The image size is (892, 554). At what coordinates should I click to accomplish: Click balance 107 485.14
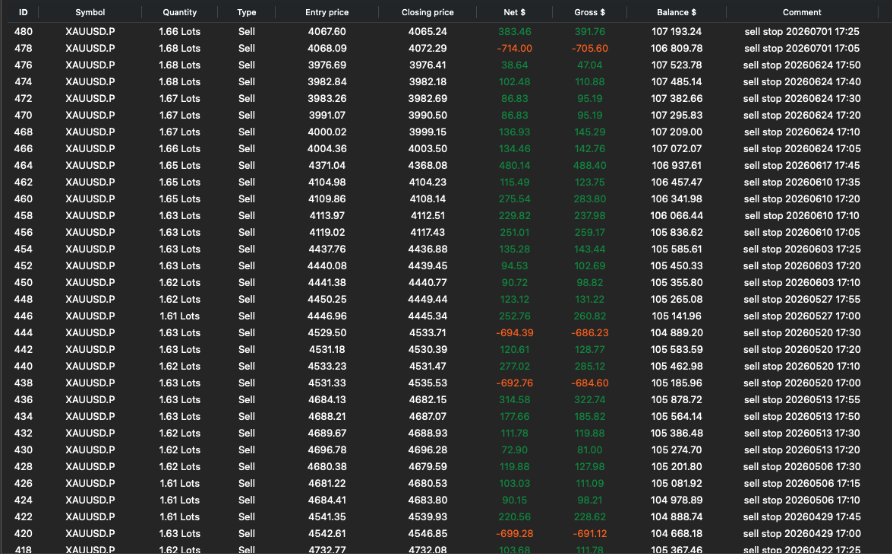(x=676, y=82)
